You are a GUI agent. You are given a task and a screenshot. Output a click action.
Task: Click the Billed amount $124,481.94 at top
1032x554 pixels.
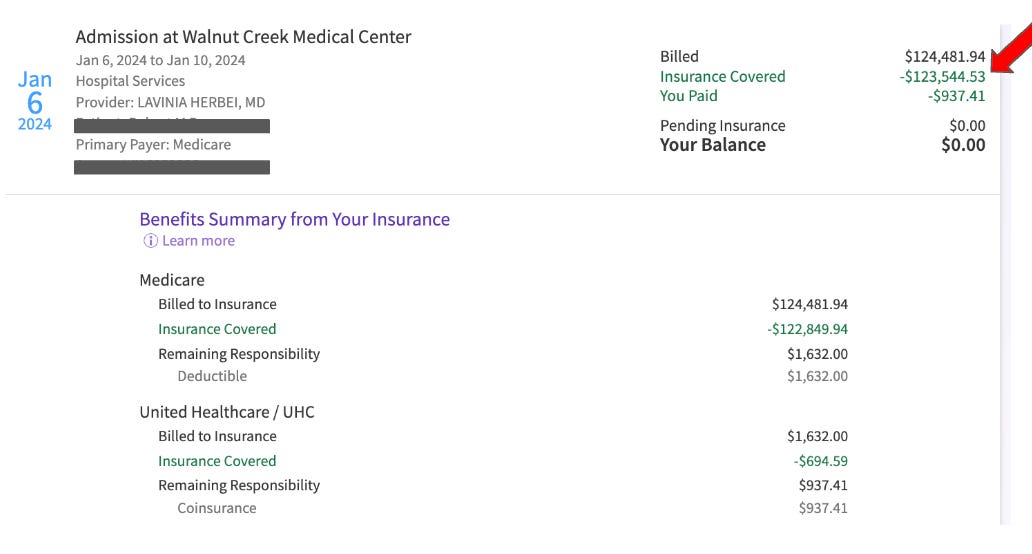click(945, 57)
